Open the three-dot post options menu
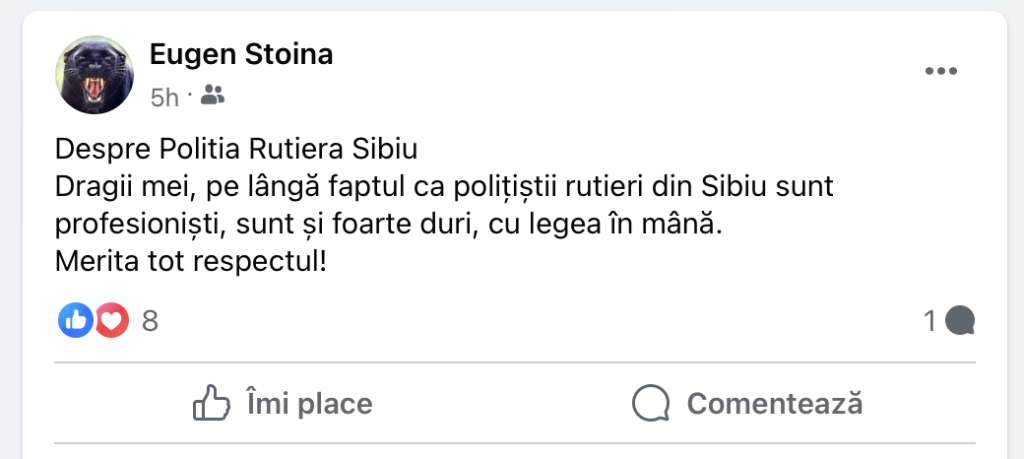Viewport: 1024px width, 459px height. coord(941,71)
